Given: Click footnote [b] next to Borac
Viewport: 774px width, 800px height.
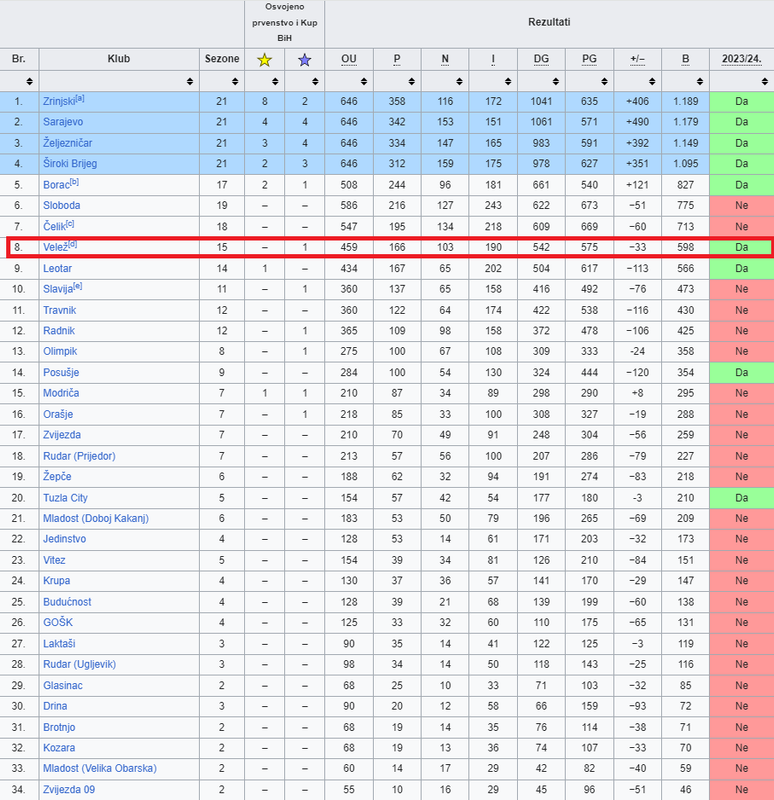Looking at the screenshot, I should click(x=74, y=183).
